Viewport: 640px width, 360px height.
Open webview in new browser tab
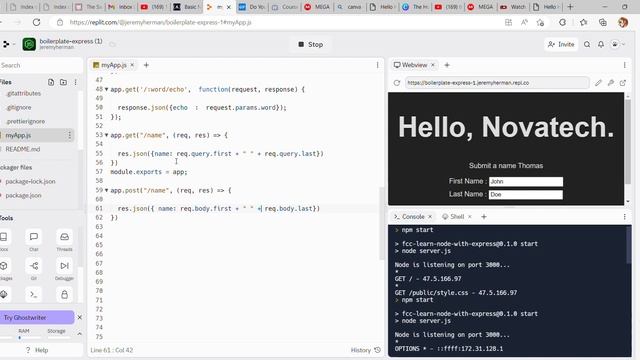pyautogui.click(x=623, y=83)
